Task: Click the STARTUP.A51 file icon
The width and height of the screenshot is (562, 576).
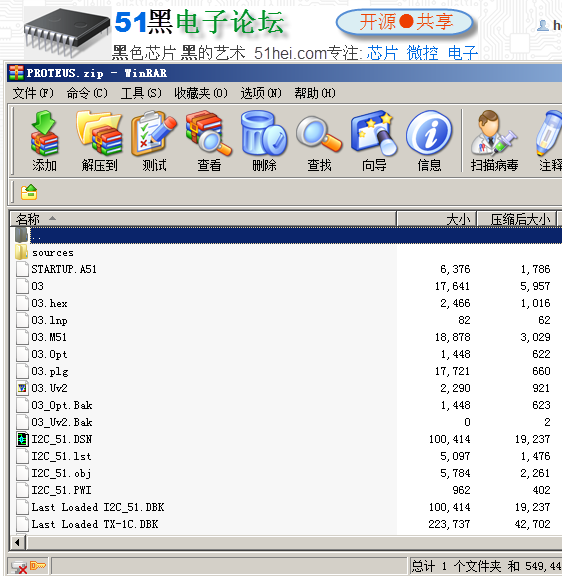Action: [22, 269]
